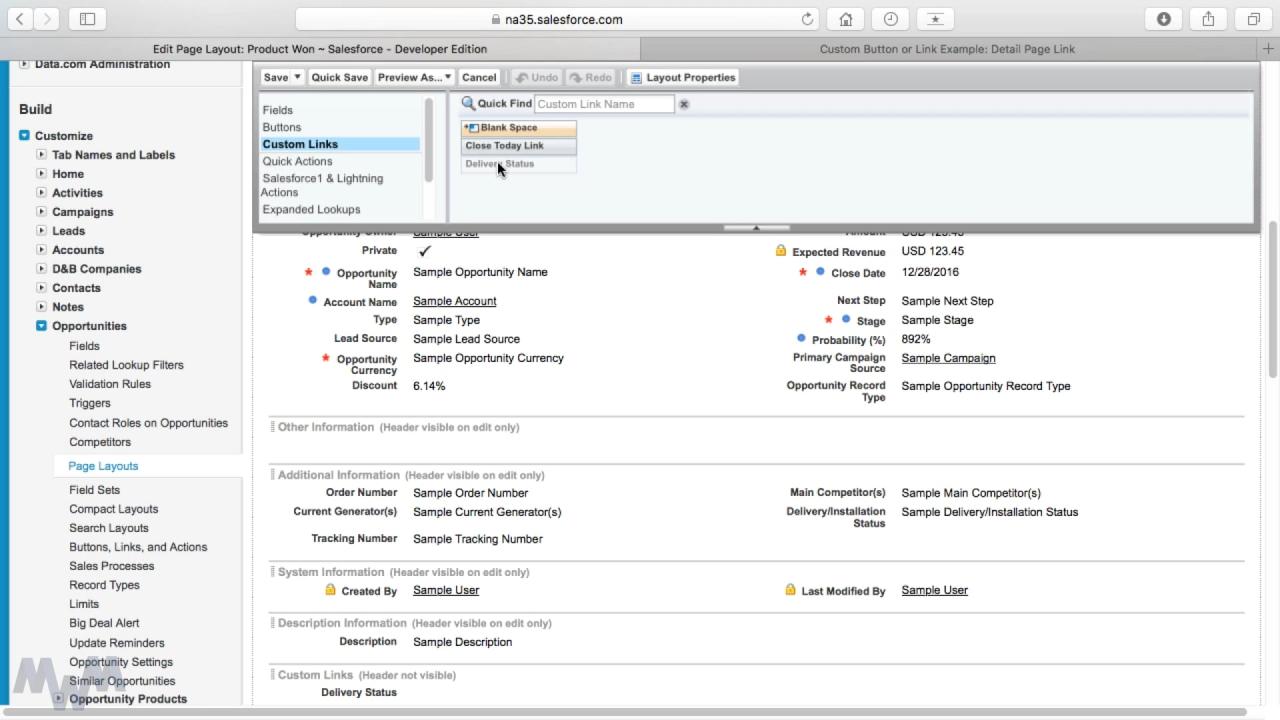
Task: Click the Created By lock icon
Action: coord(330,590)
